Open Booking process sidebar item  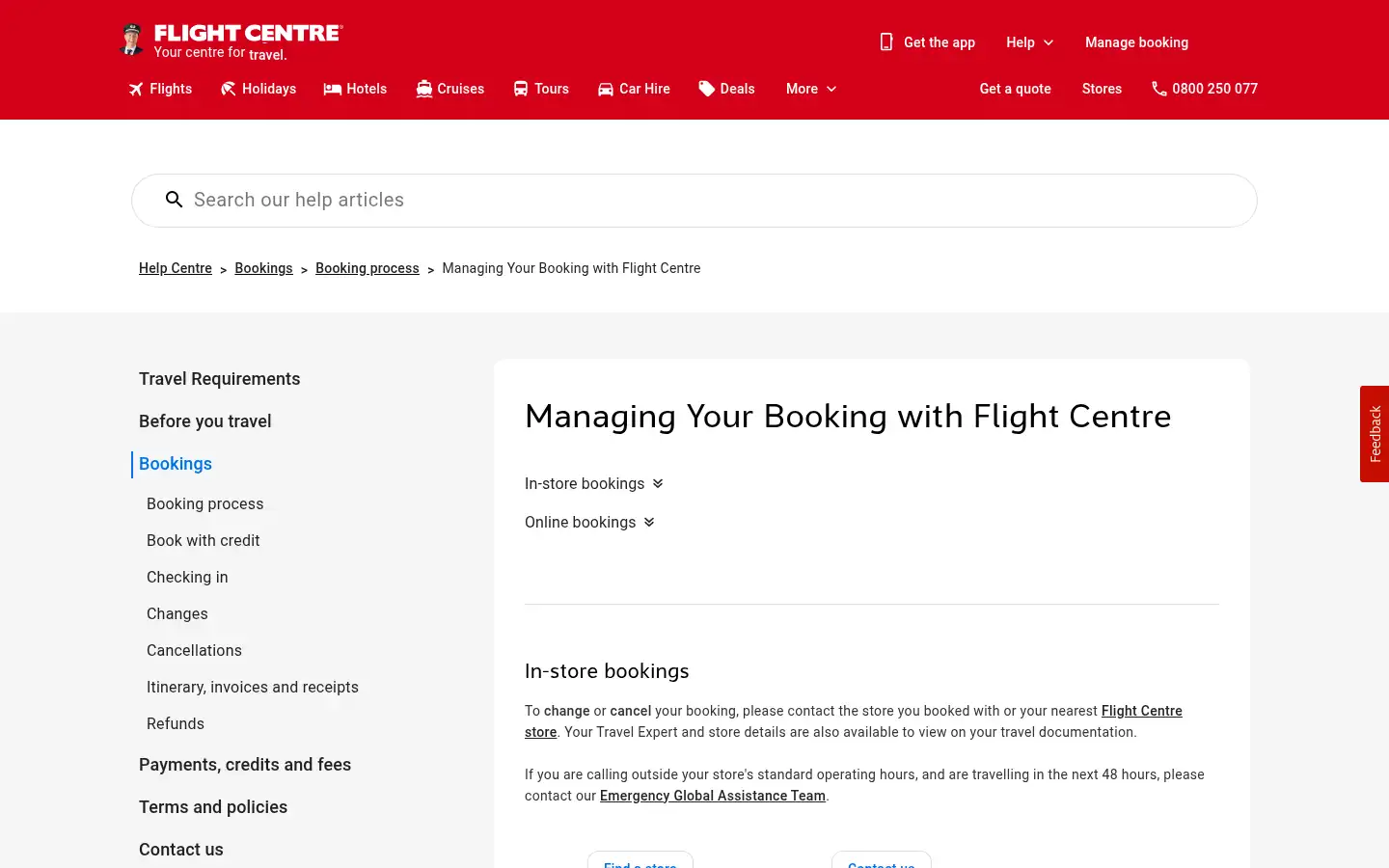(x=205, y=503)
